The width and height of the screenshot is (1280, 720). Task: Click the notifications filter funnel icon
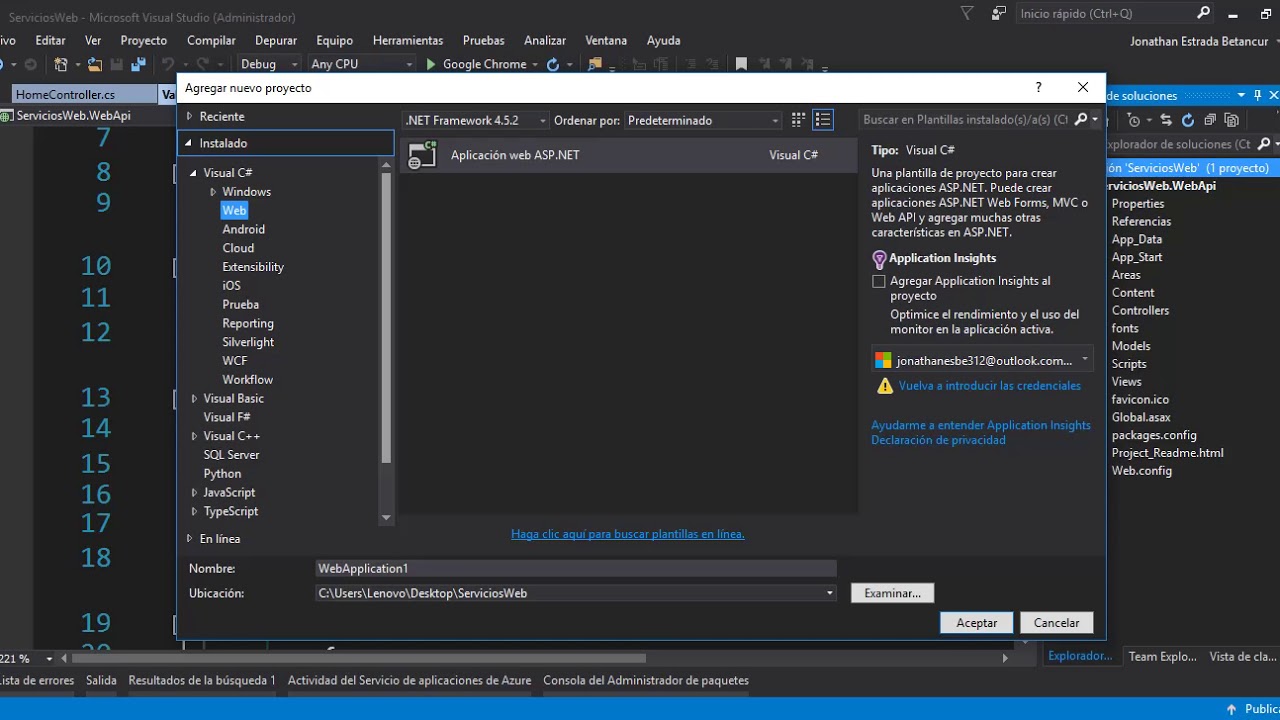click(x=966, y=13)
